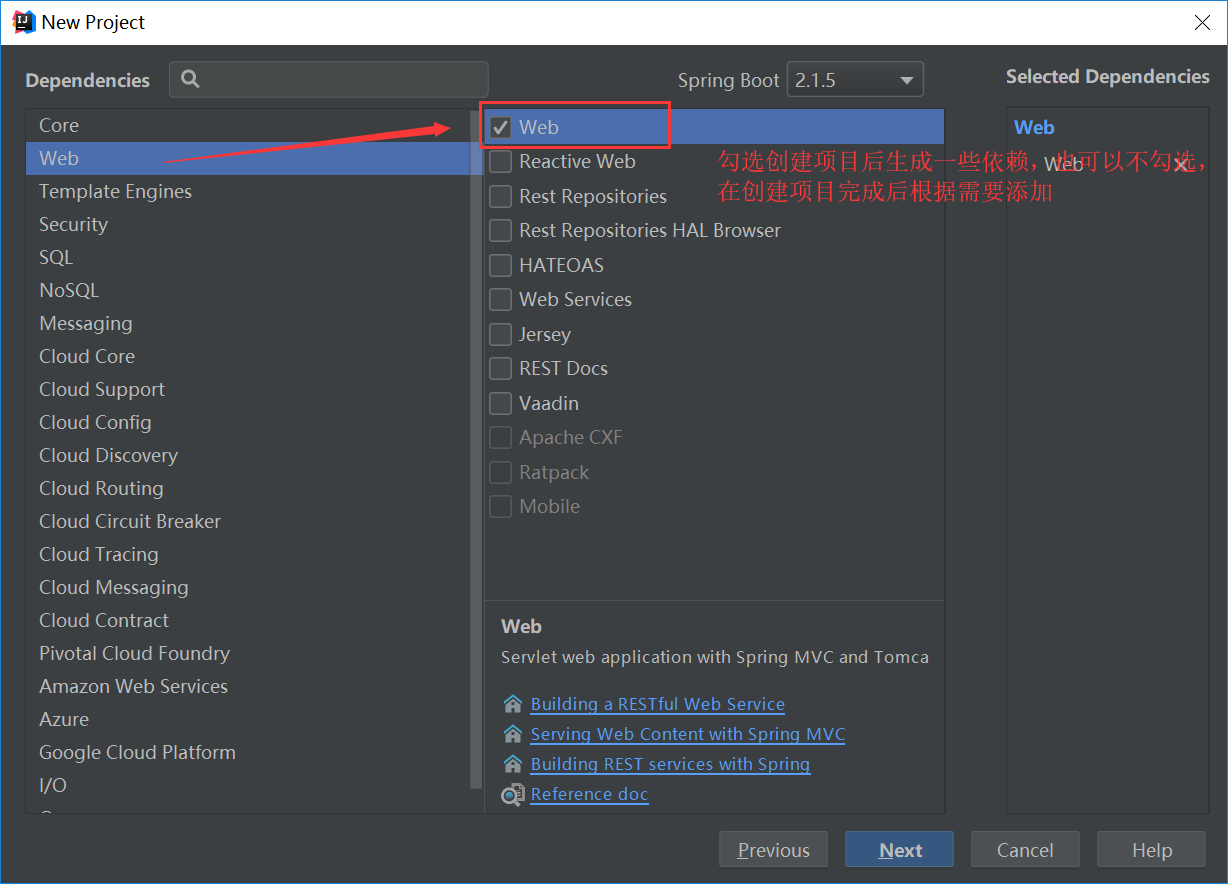Select Cloud Discovery category
This screenshot has height=884, width=1228.
click(x=248, y=455)
